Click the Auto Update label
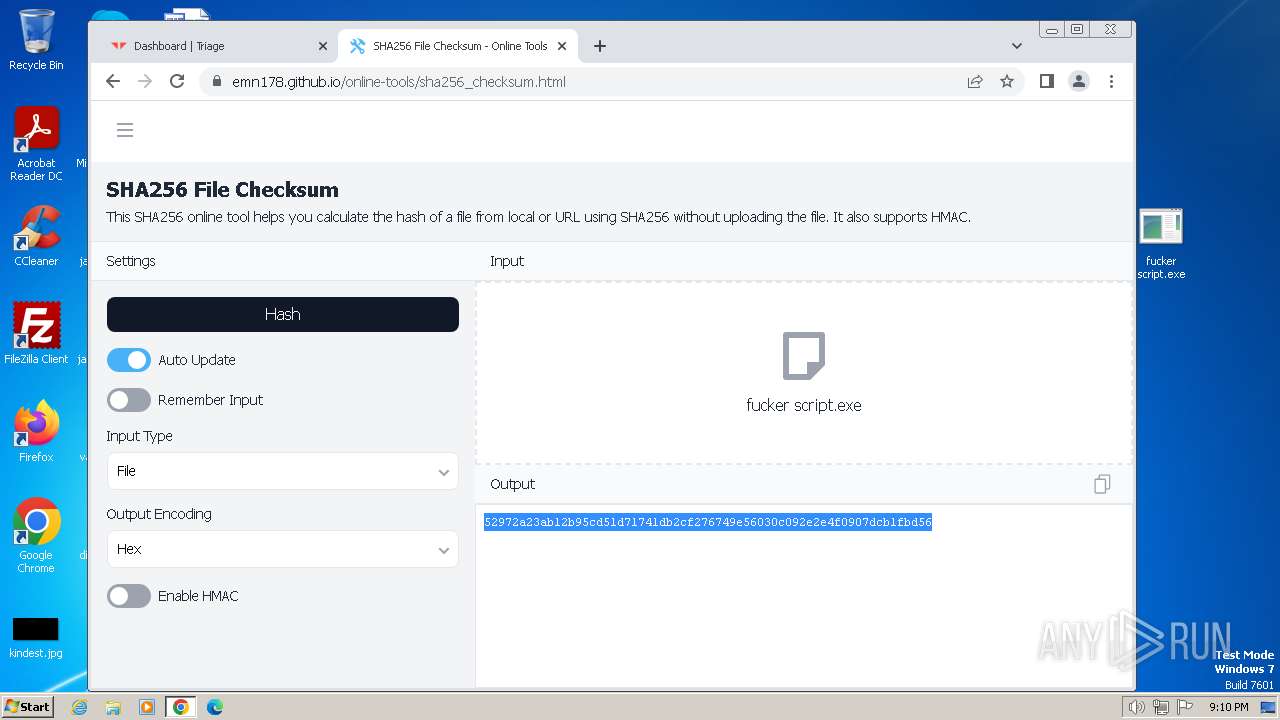The image size is (1280, 720). click(x=197, y=360)
